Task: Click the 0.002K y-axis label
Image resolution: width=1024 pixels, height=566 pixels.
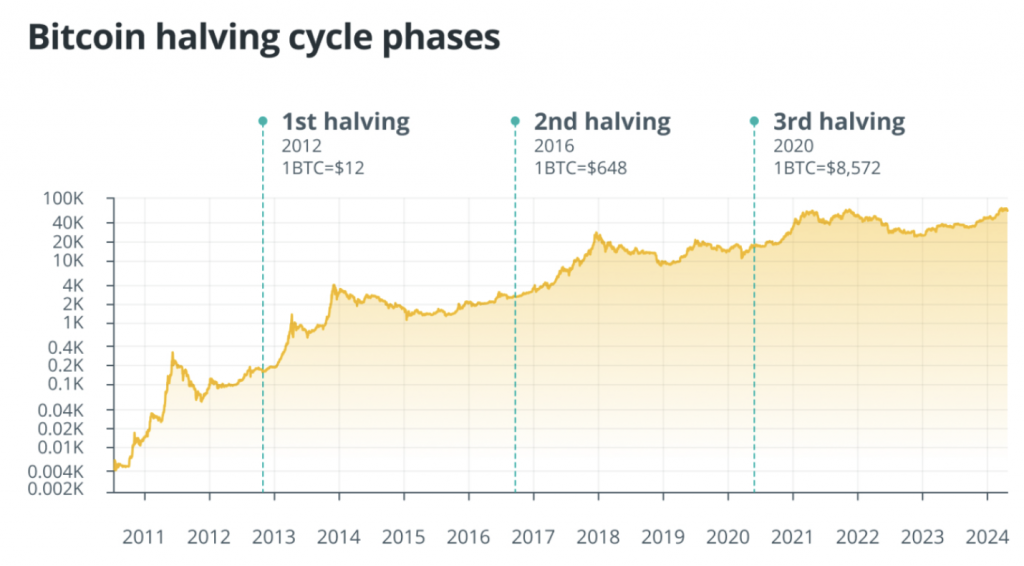Action: pos(56,489)
